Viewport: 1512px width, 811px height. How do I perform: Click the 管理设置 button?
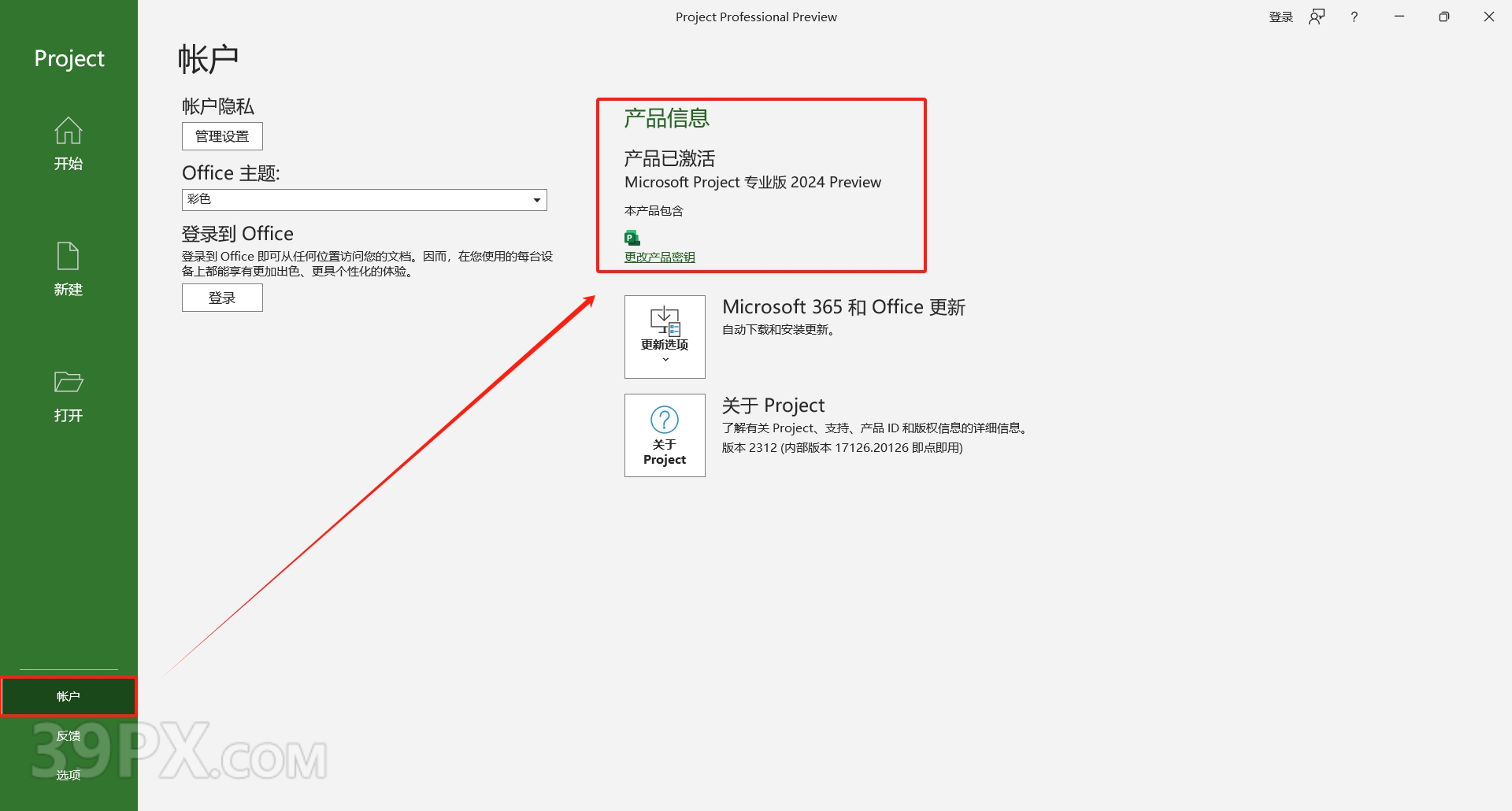click(x=222, y=136)
